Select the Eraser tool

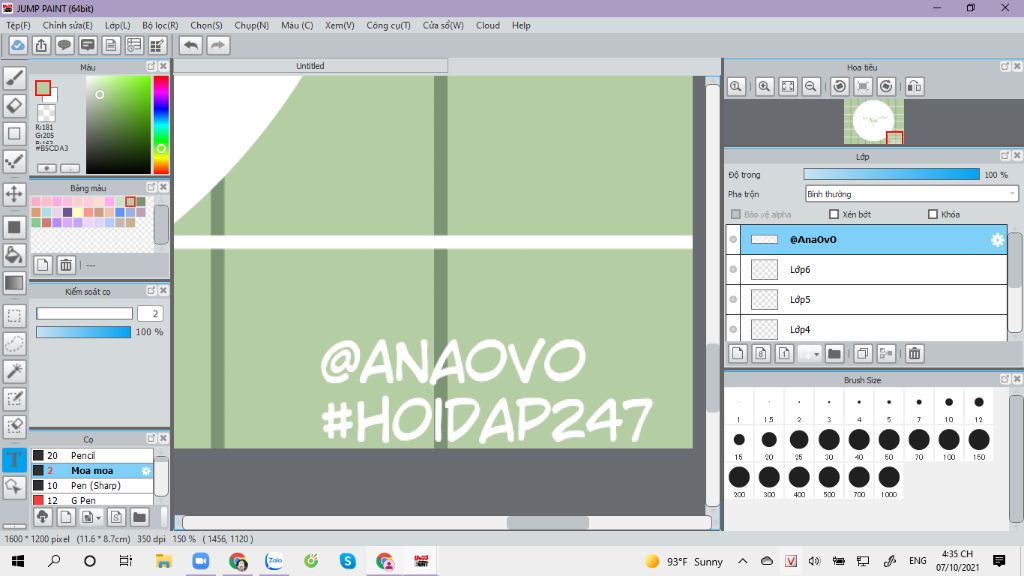(14, 106)
